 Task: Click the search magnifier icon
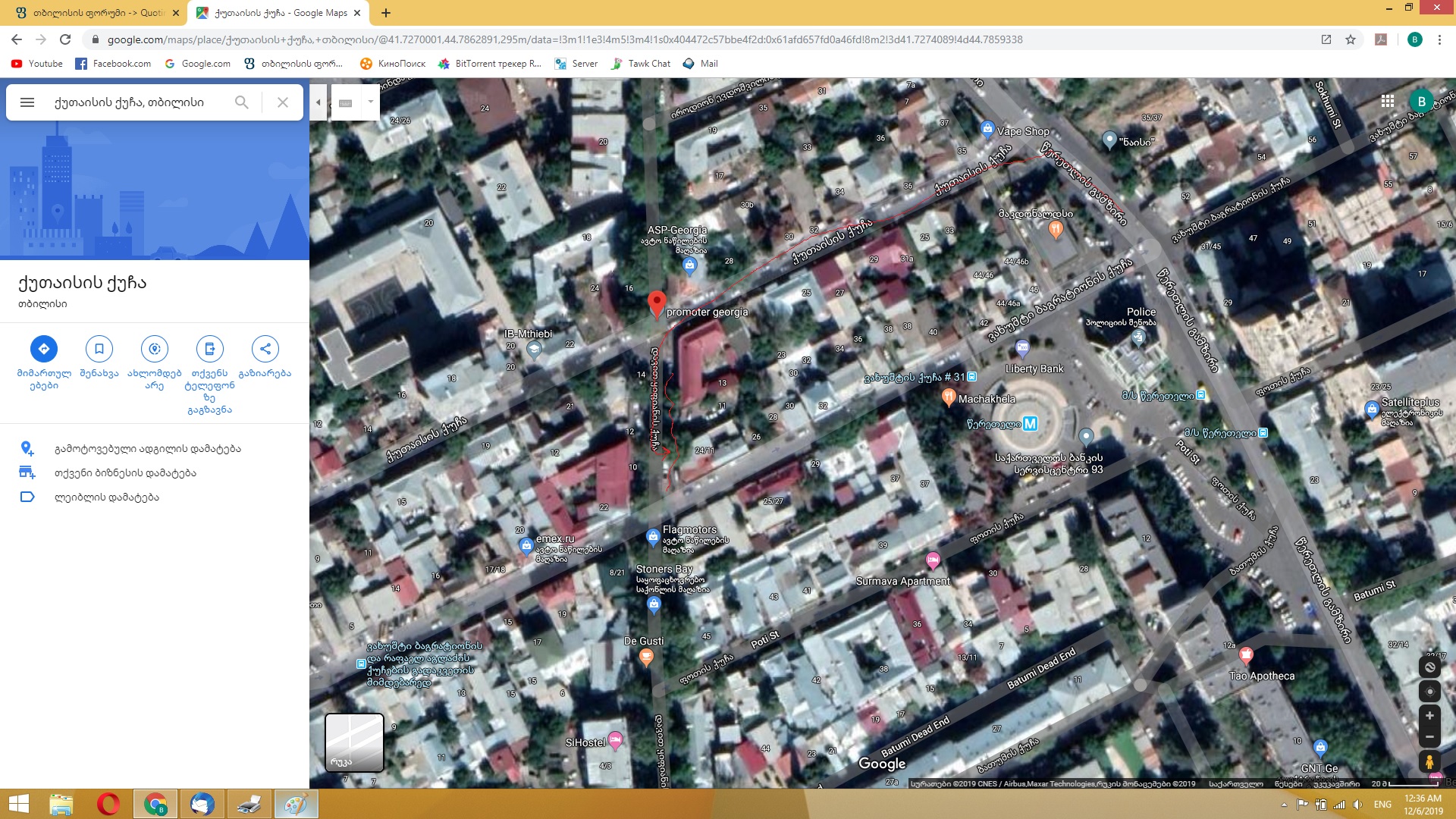(x=241, y=102)
